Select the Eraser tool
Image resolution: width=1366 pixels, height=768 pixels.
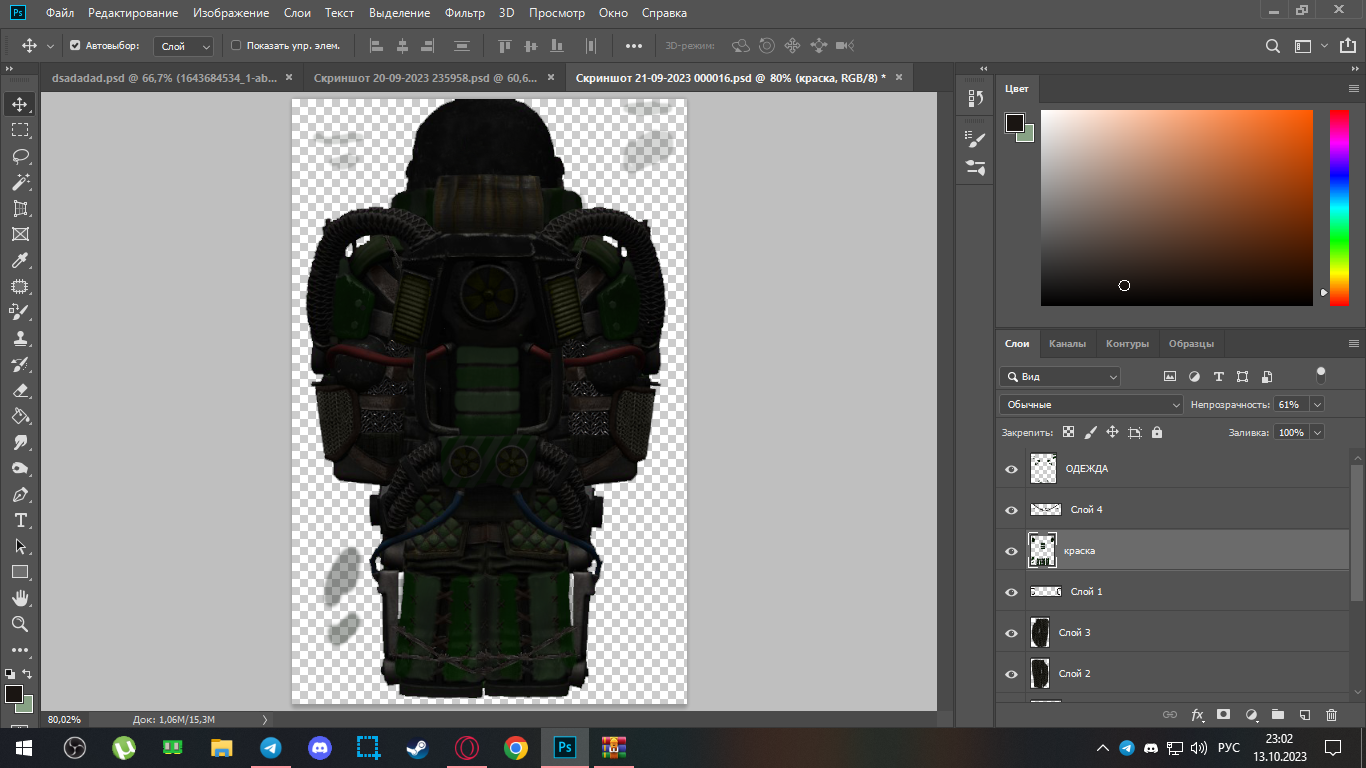point(20,390)
